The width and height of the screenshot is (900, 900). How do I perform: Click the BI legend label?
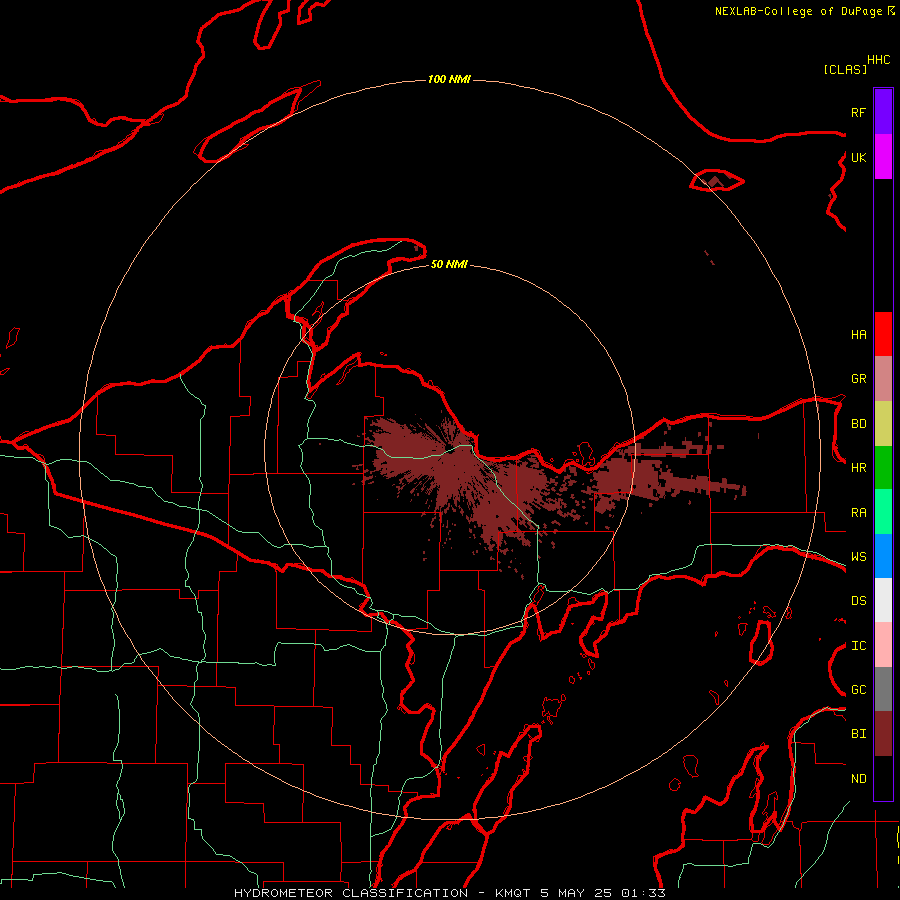point(858,734)
